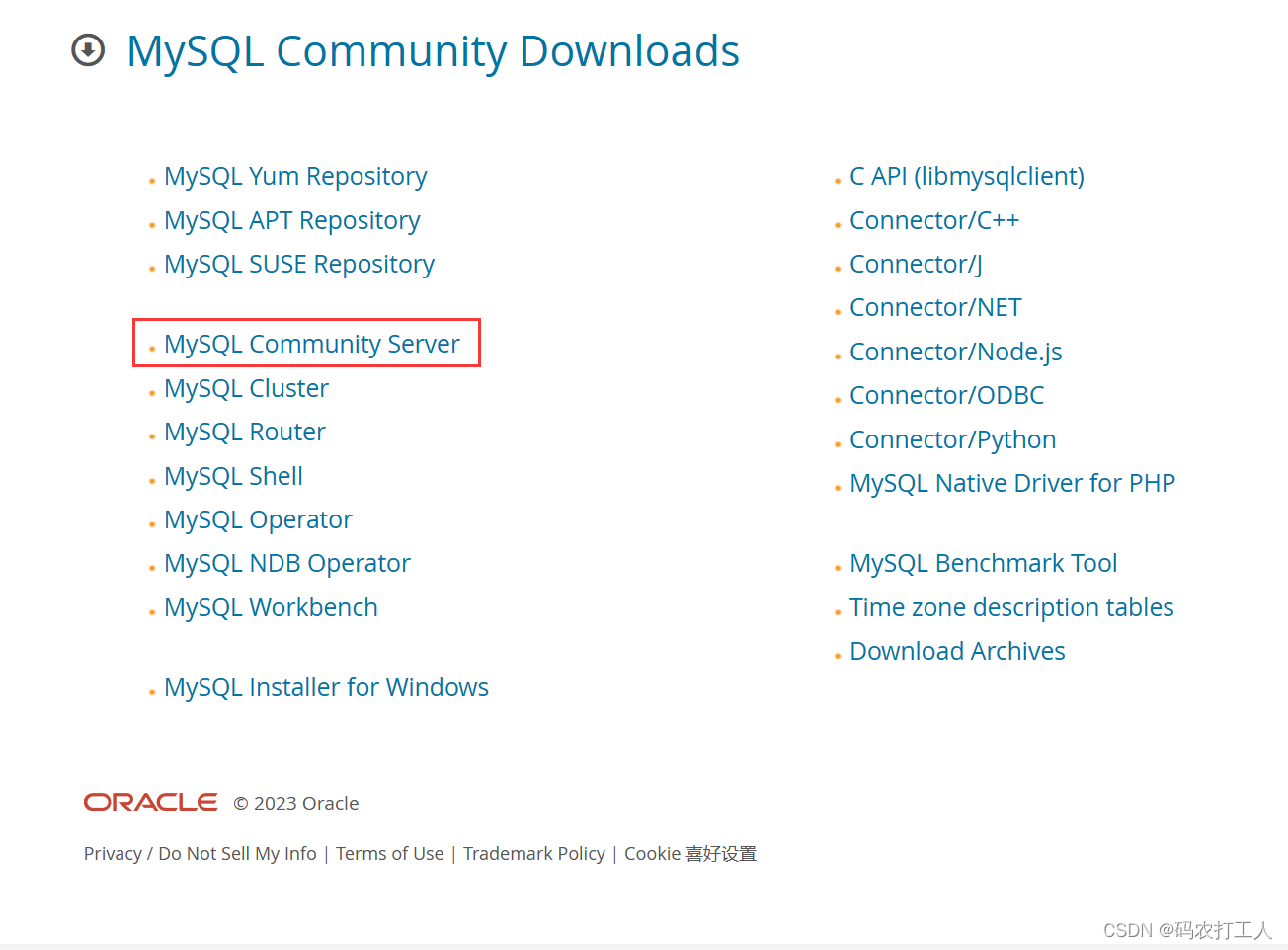Open the MySQL Benchmark Tool link
The image size is (1288, 950).
pyautogui.click(x=984, y=563)
